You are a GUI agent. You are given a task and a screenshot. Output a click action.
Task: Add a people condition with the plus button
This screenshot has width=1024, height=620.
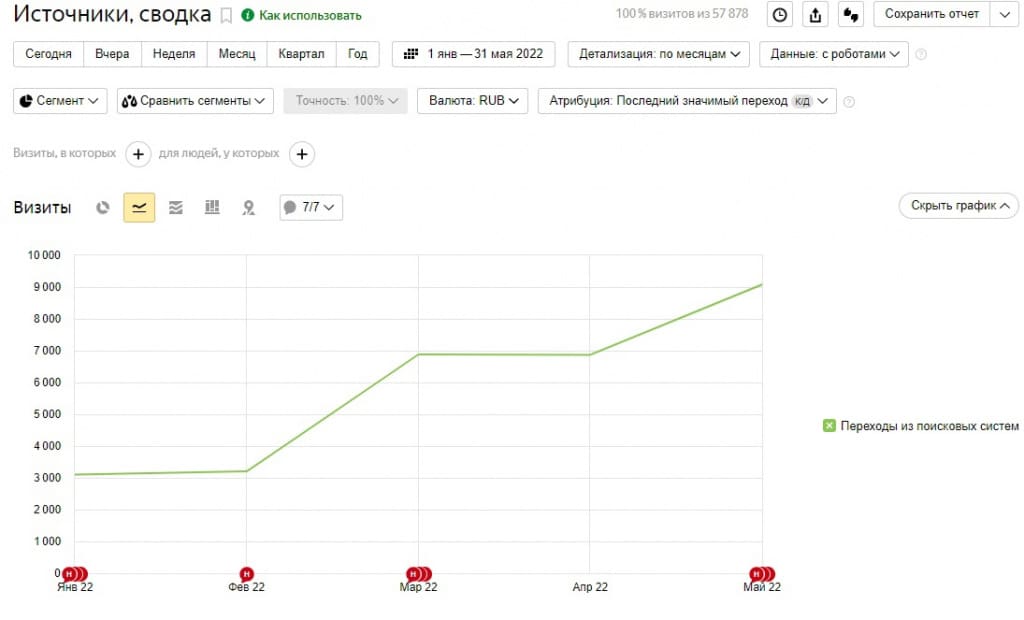302,154
